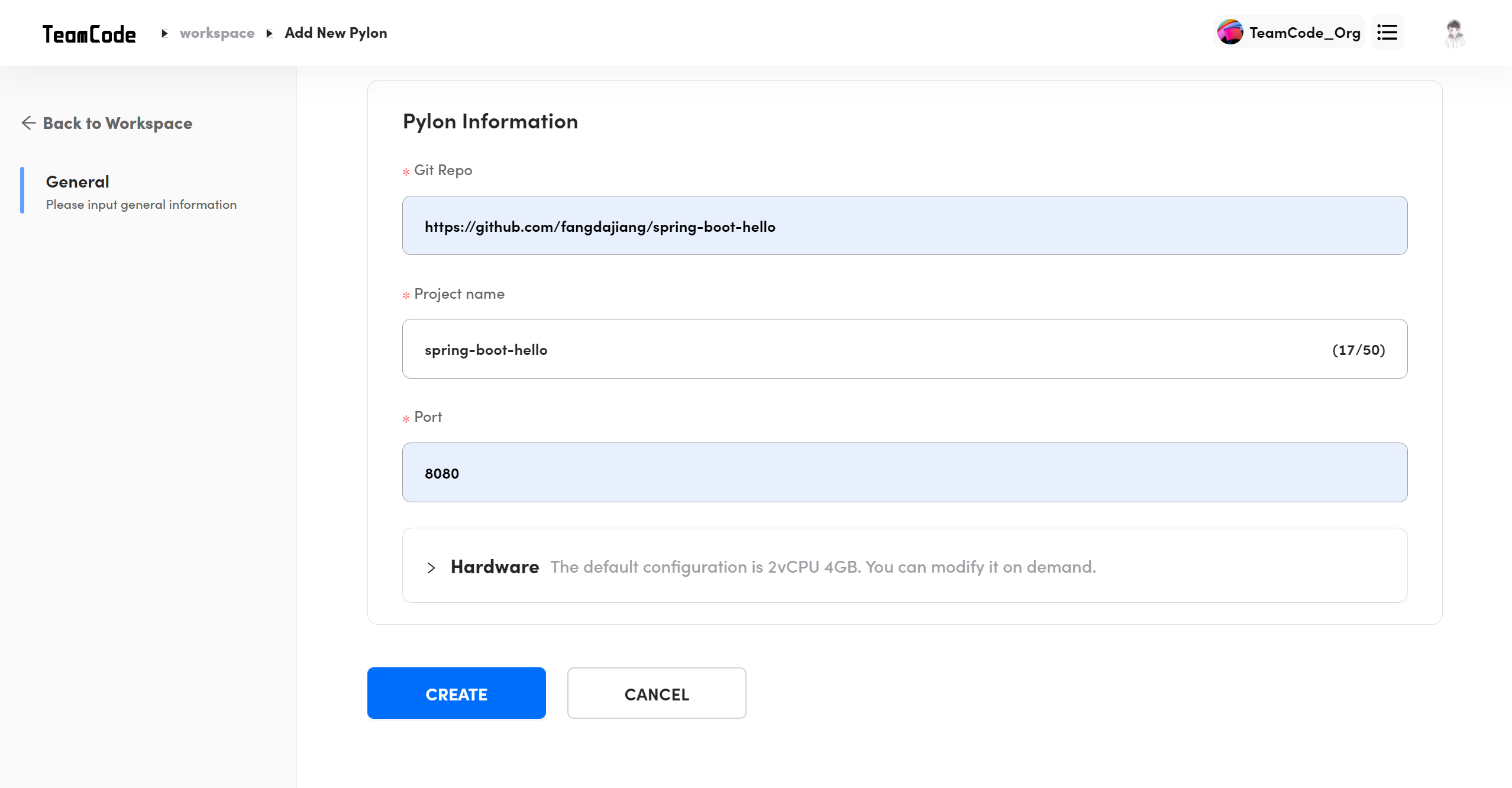
Task: Click the TeamCode logo
Action: click(89, 34)
